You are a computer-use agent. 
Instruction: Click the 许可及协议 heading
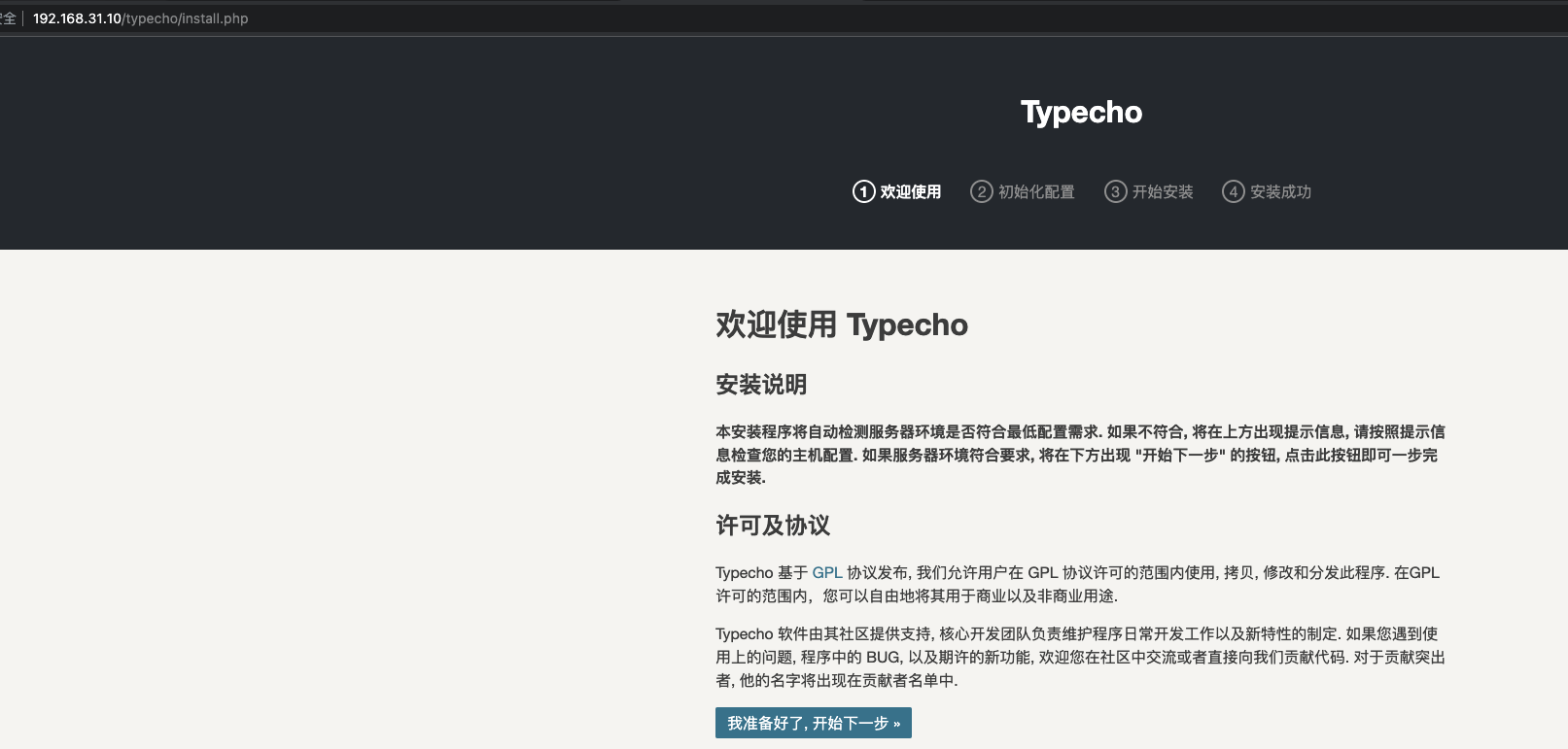coord(773,526)
